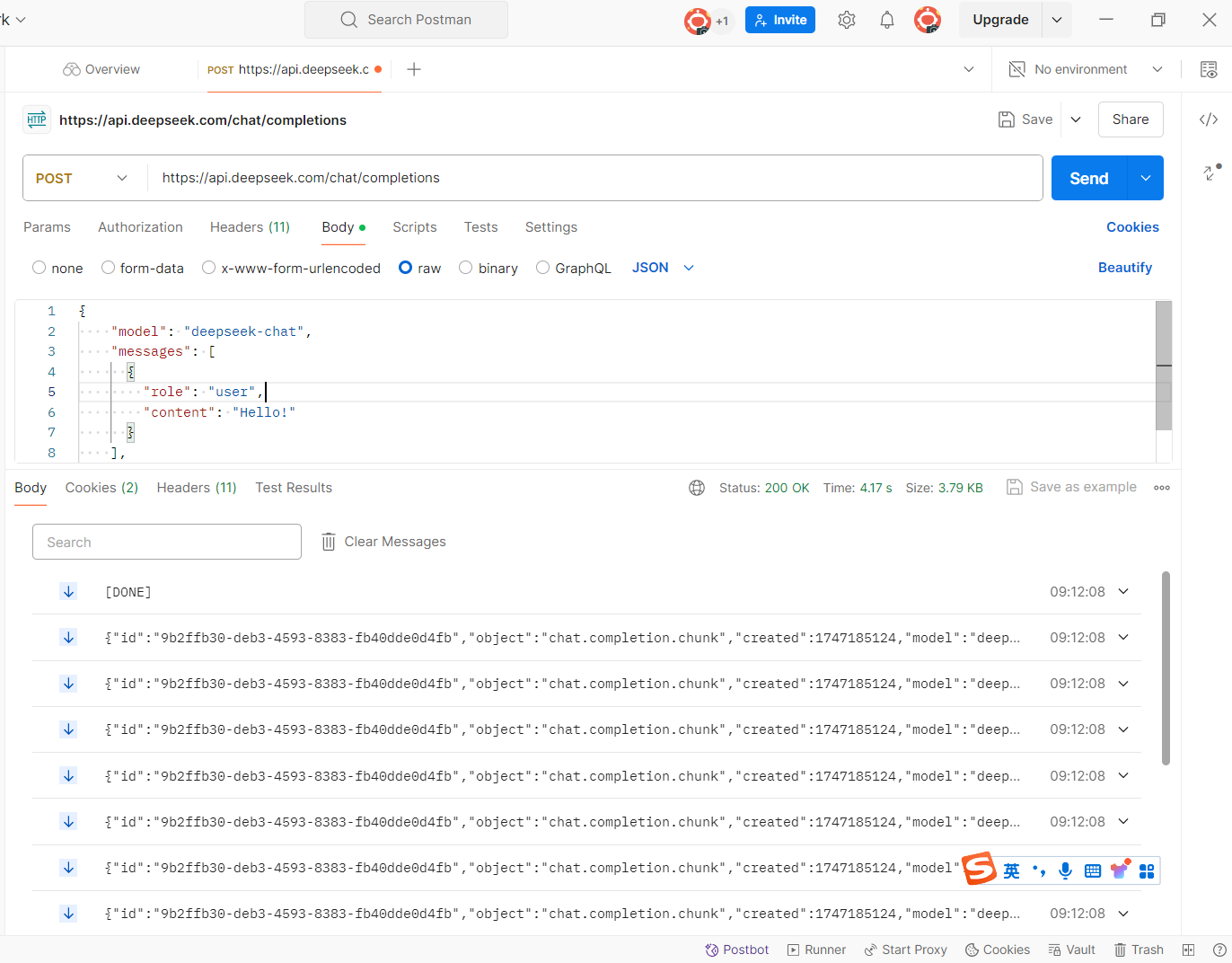Click the [DONE] received arrow icon
The height and width of the screenshot is (963, 1232).
(x=68, y=591)
